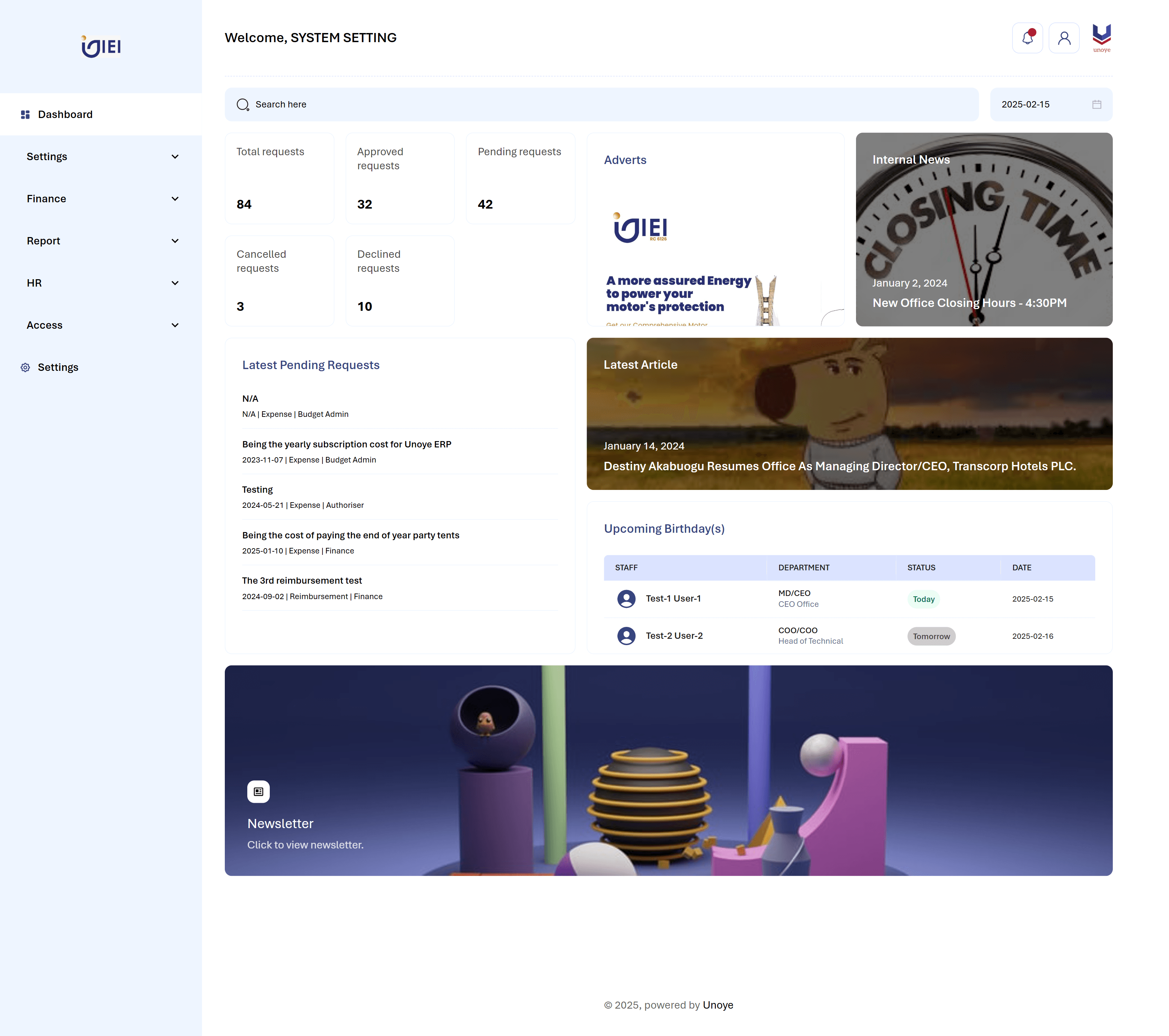This screenshot has height=1036, width=1169.
Task: Open end of year party tents request
Action: tap(400, 543)
